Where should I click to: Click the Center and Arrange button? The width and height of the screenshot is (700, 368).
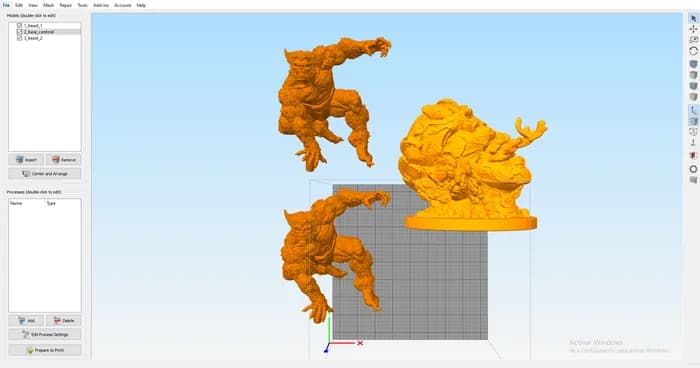pos(45,174)
